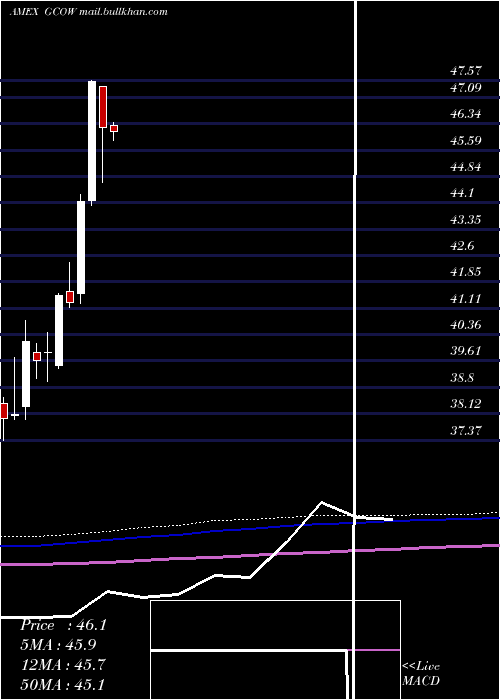Click the 50MA : 45.1 readout
Viewport: 500px width, 700px height.
point(63,684)
